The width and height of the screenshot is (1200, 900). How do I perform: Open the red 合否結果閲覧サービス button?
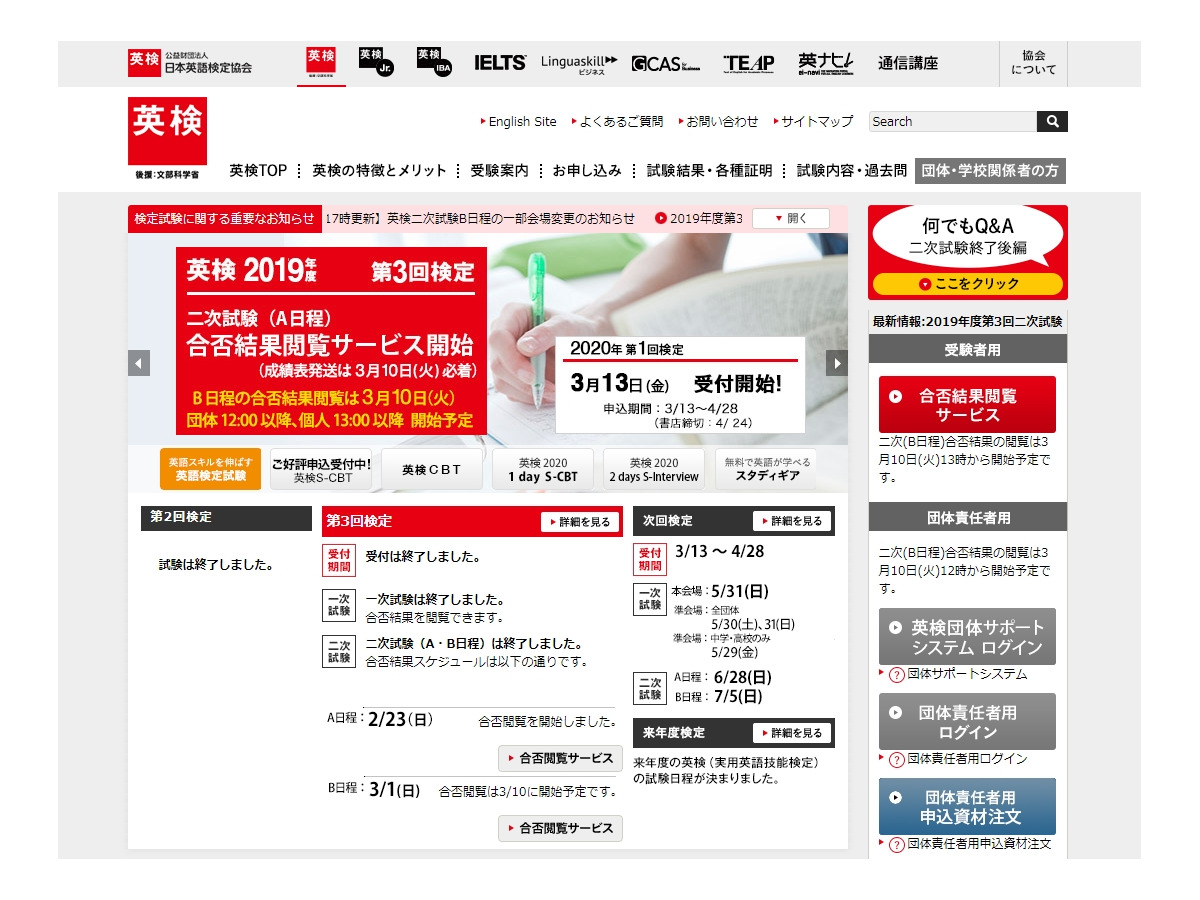[967, 405]
